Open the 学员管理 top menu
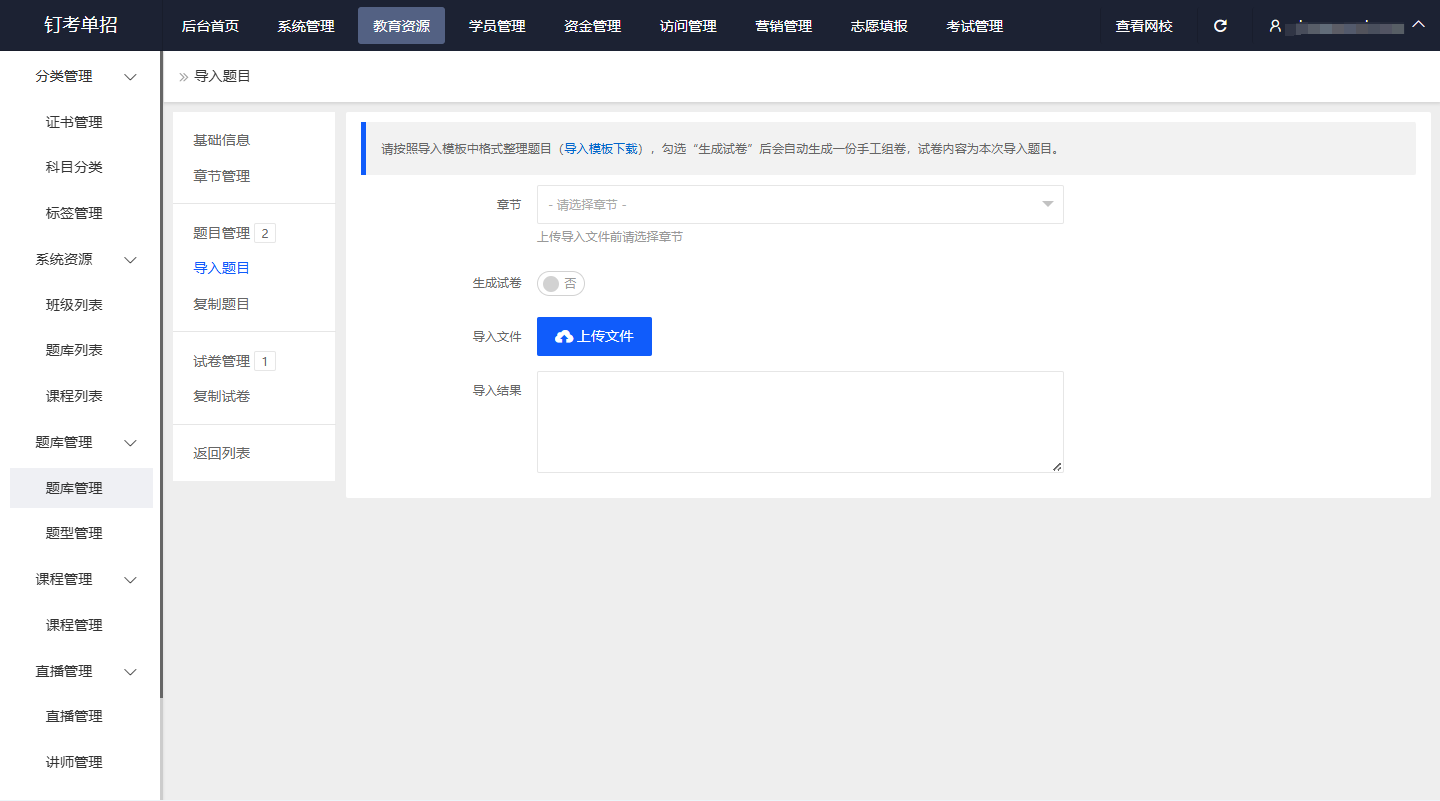1440x801 pixels. 497,26
